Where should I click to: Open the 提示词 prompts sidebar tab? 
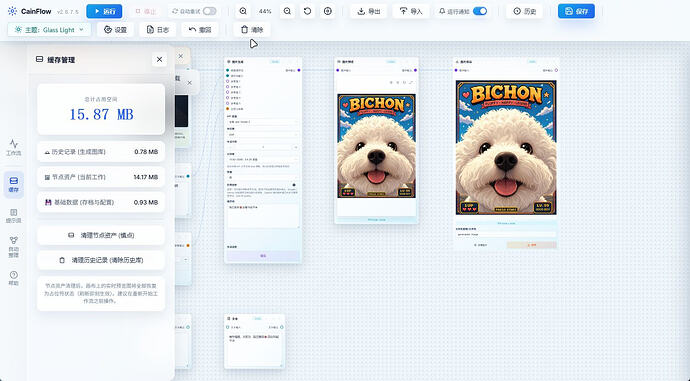(x=14, y=216)
